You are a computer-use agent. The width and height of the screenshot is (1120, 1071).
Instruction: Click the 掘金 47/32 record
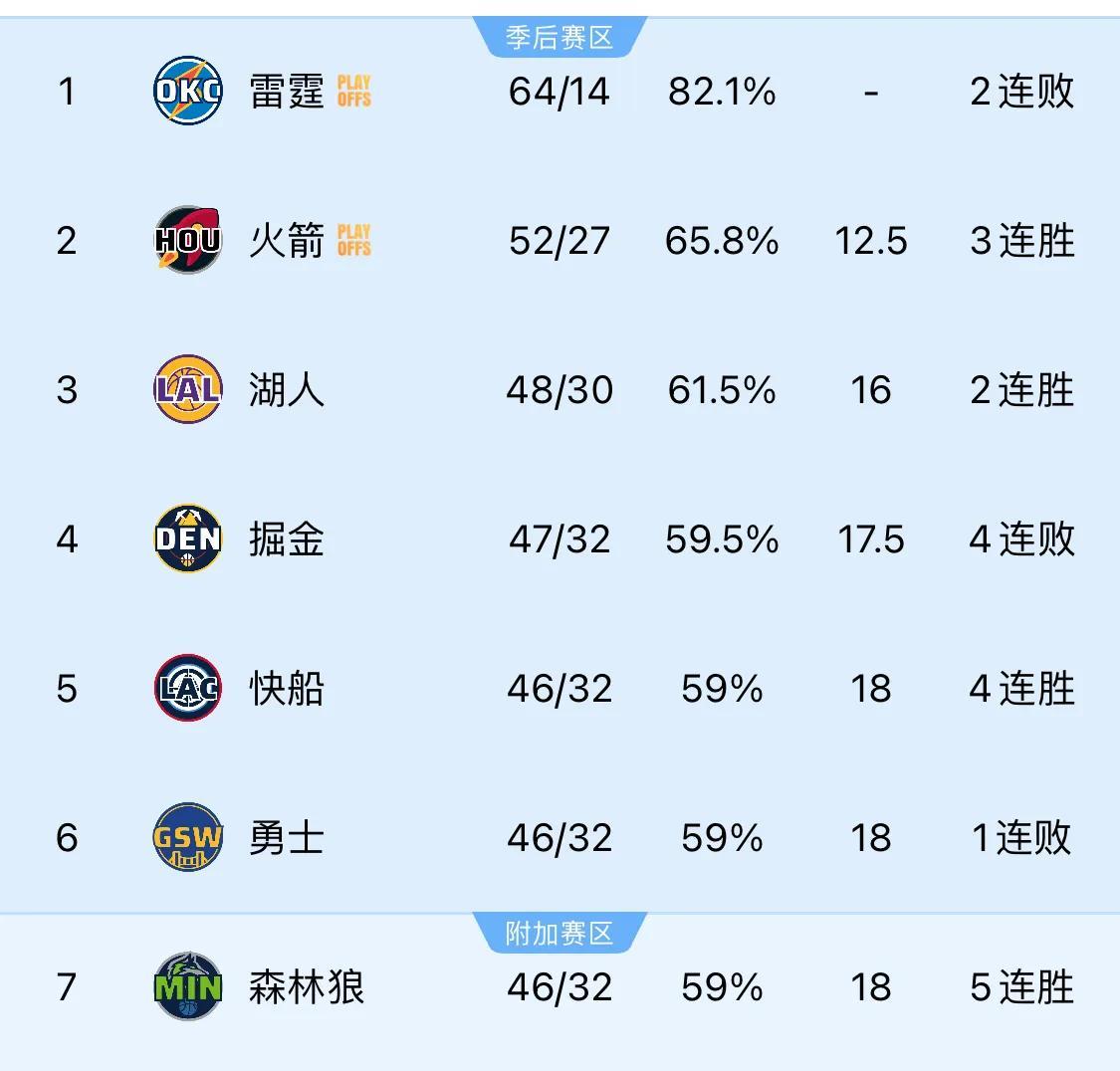560,539
